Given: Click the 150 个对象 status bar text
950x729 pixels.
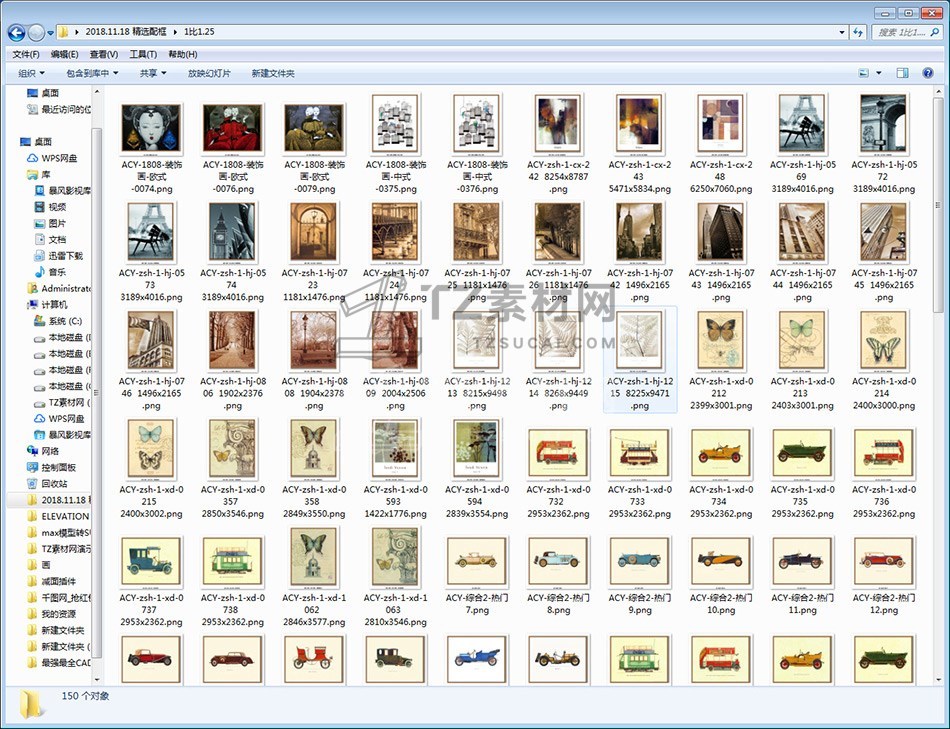Looking at the screenshot, I should [x=85, y=696].
